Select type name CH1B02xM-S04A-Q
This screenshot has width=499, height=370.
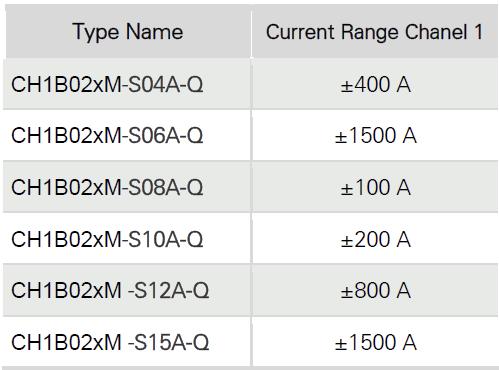tap(107, 84)
